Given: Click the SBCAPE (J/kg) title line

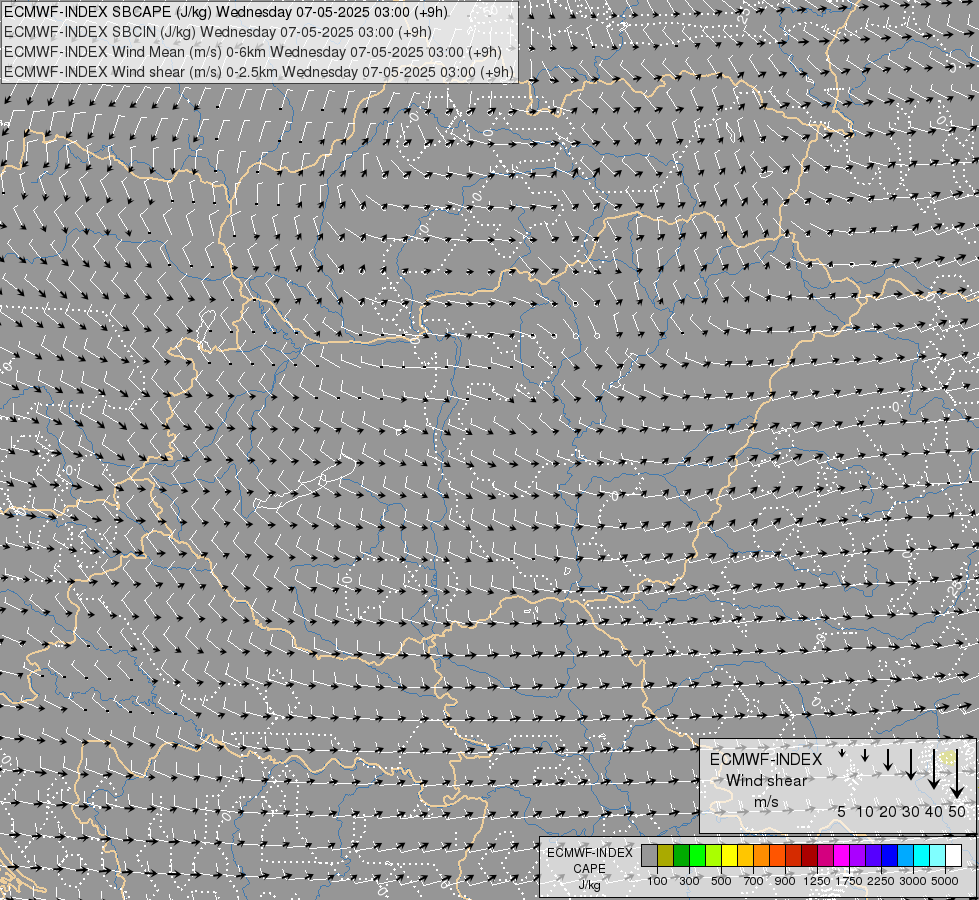Looking at the screenshot, I should pos(225,12).
